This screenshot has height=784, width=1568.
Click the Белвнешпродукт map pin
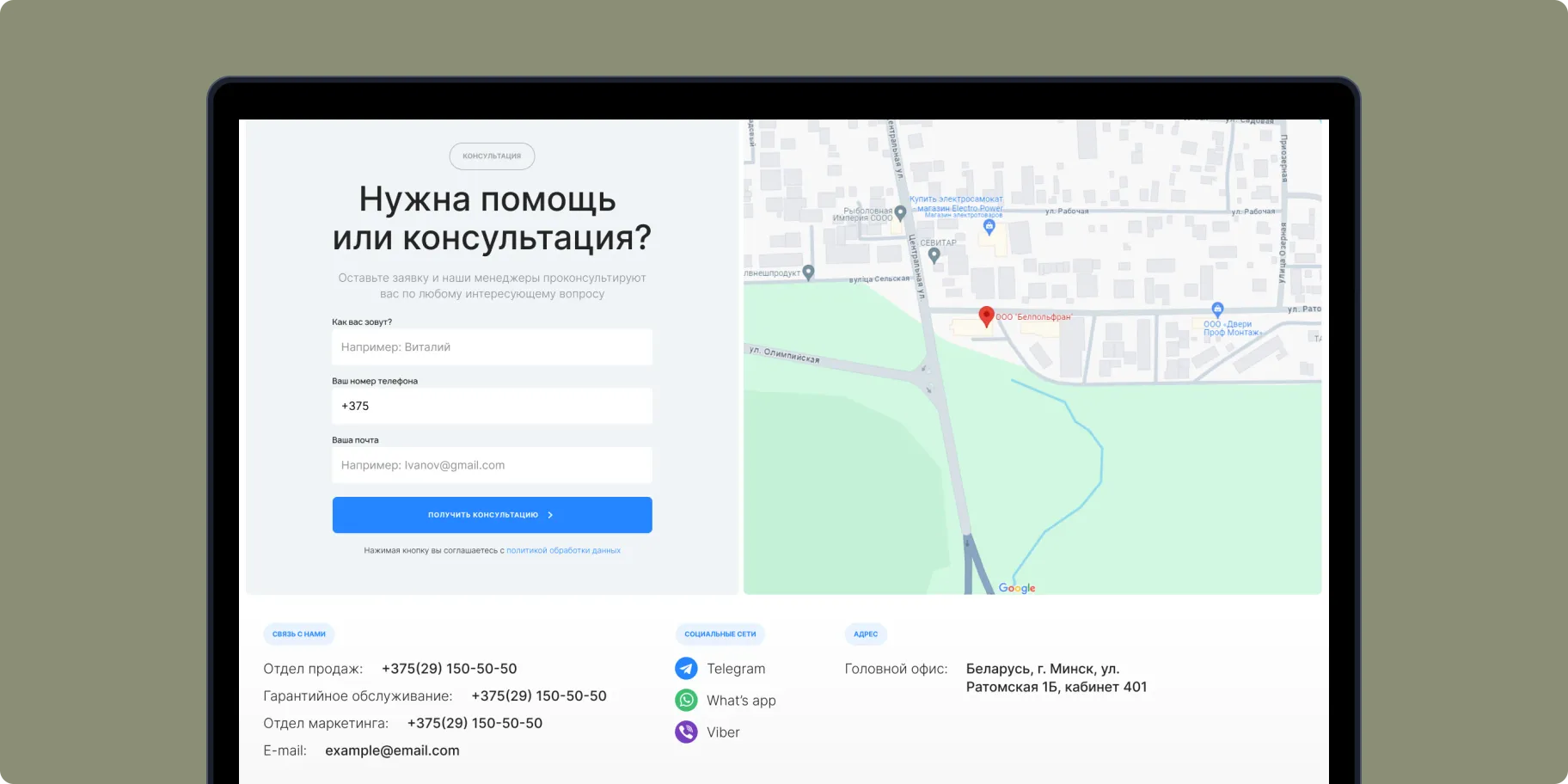(x=808, y=273)
